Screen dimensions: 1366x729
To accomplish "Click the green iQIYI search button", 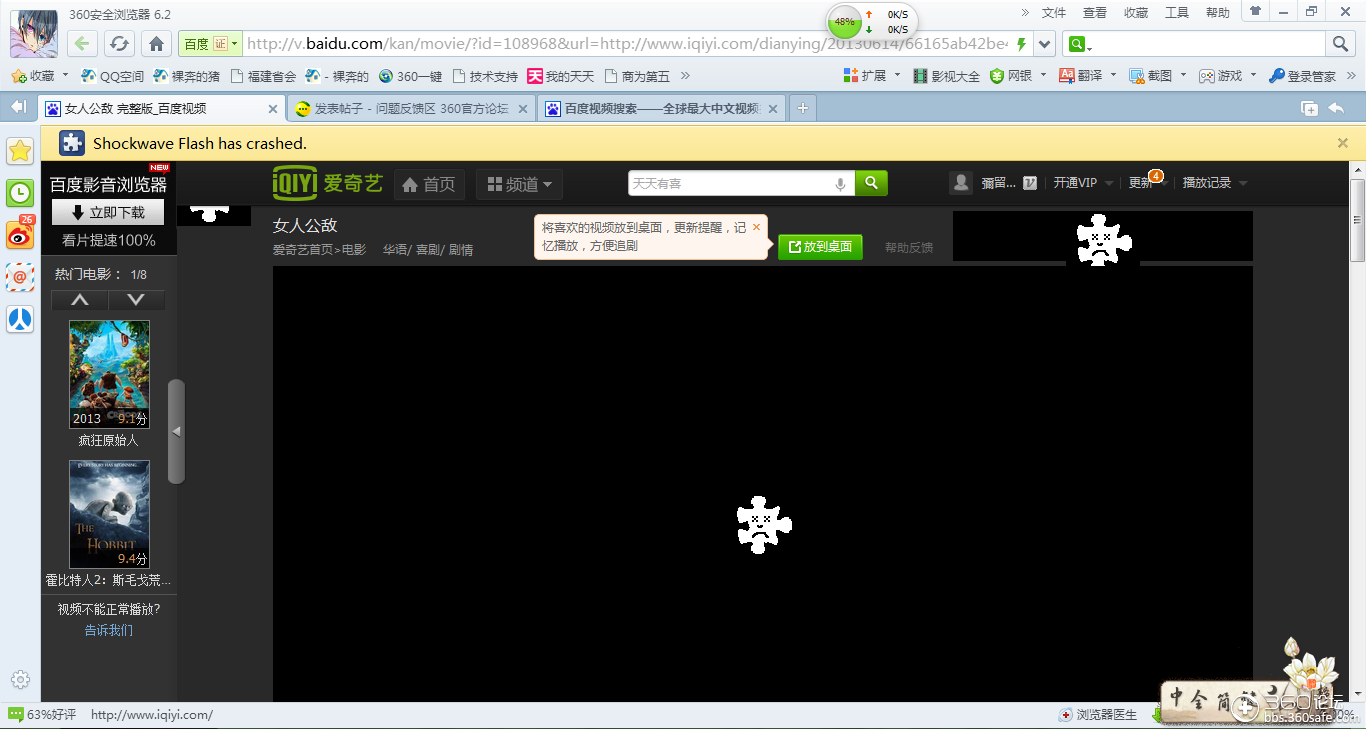I will coord(871,183).
